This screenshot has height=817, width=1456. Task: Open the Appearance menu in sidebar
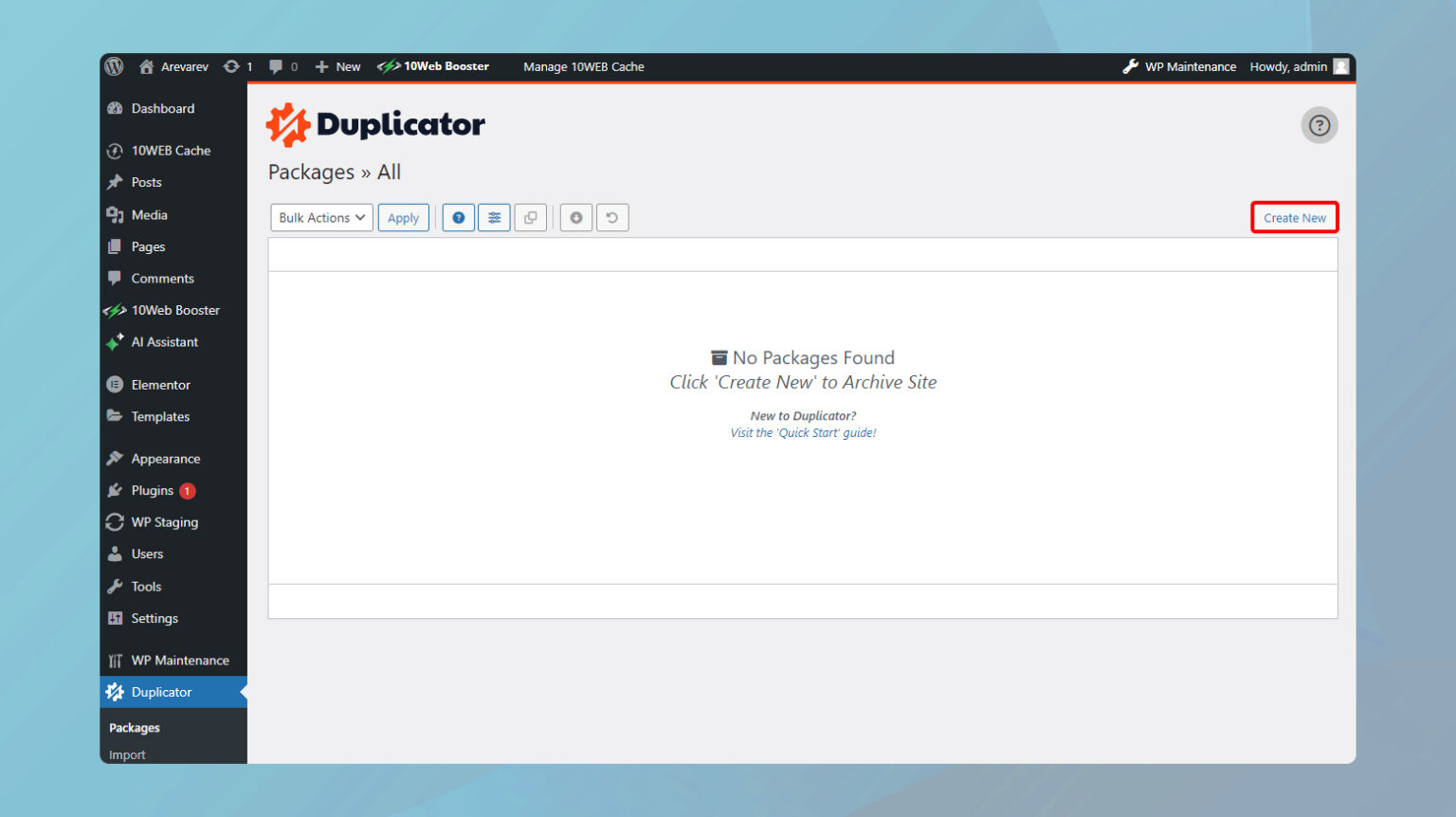[163, 458]
